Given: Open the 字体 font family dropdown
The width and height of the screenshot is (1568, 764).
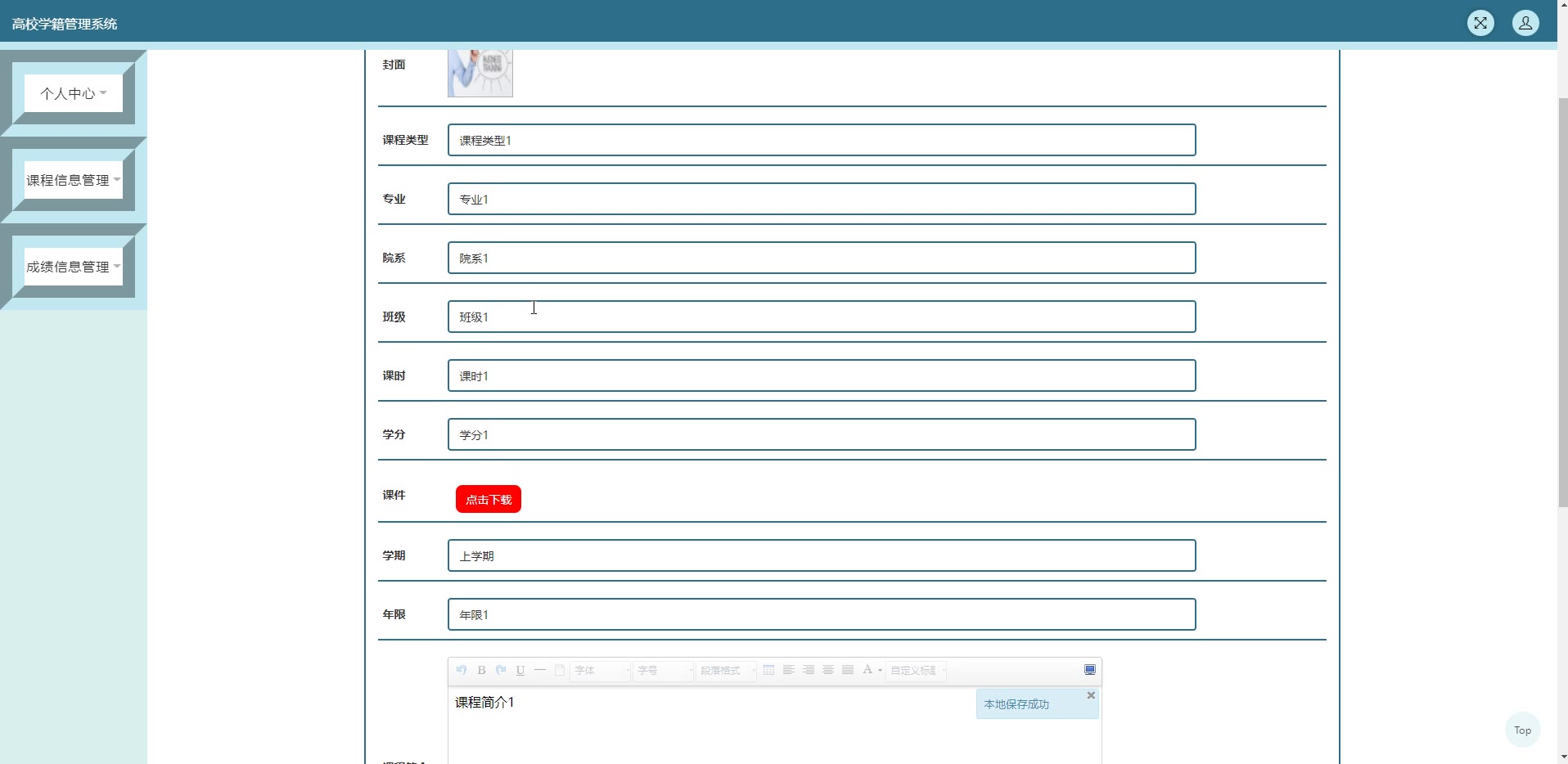Looking at the screenshot, I should 601,671.
